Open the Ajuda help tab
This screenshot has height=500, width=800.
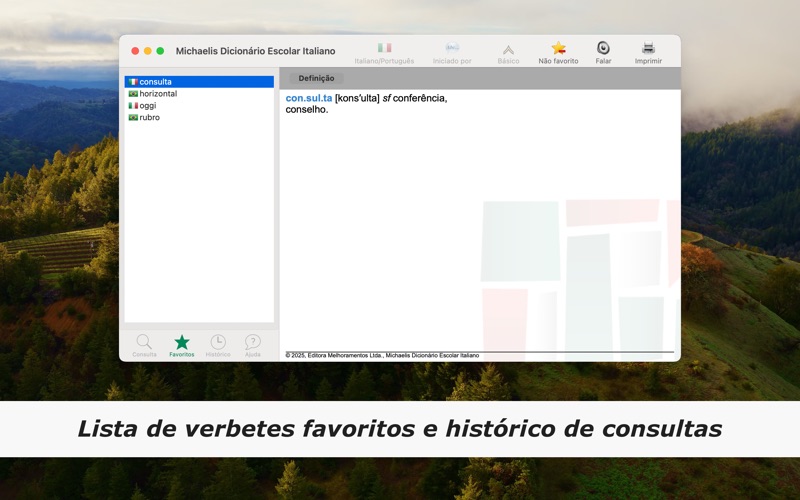pyautogui.click(x=253, y=345)
